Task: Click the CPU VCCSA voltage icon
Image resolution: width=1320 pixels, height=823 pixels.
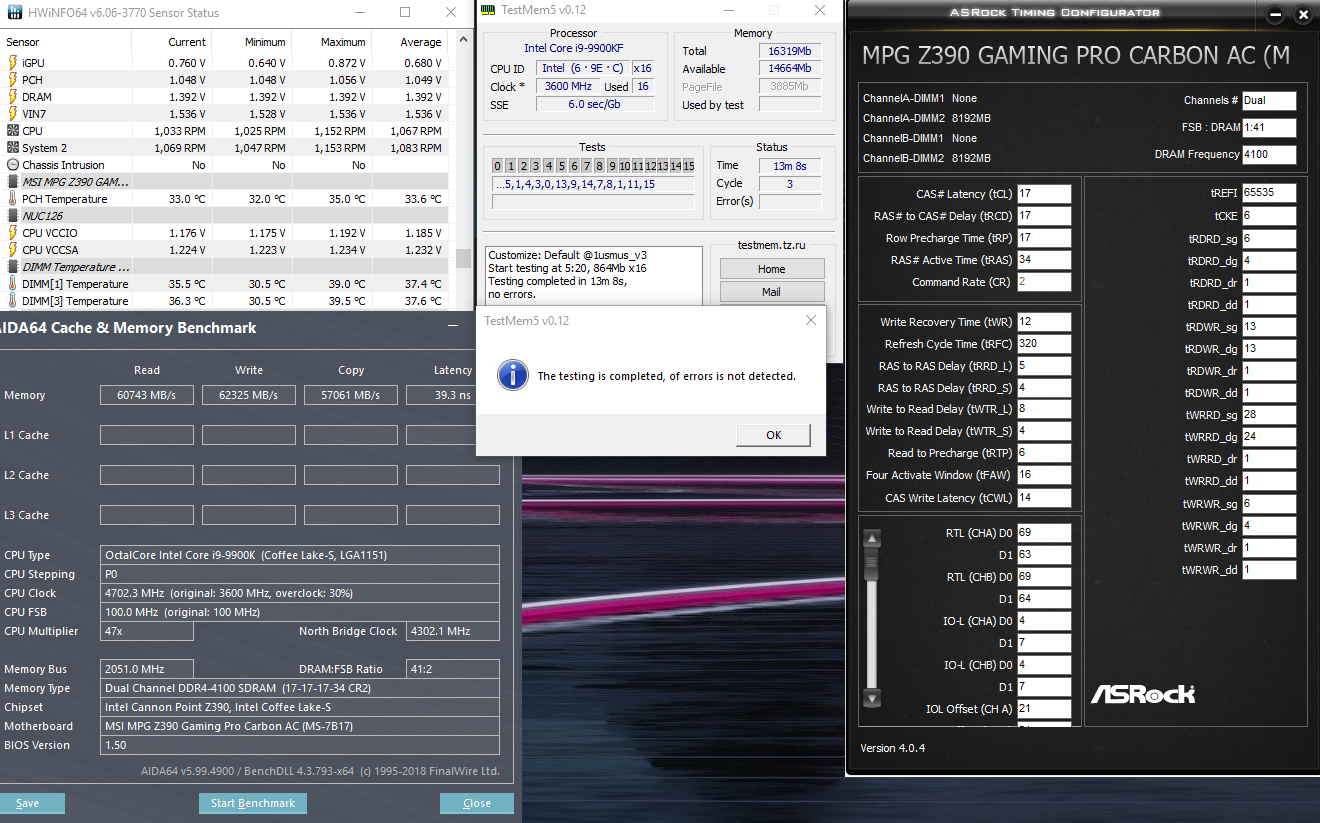Action: pos(13,250)
